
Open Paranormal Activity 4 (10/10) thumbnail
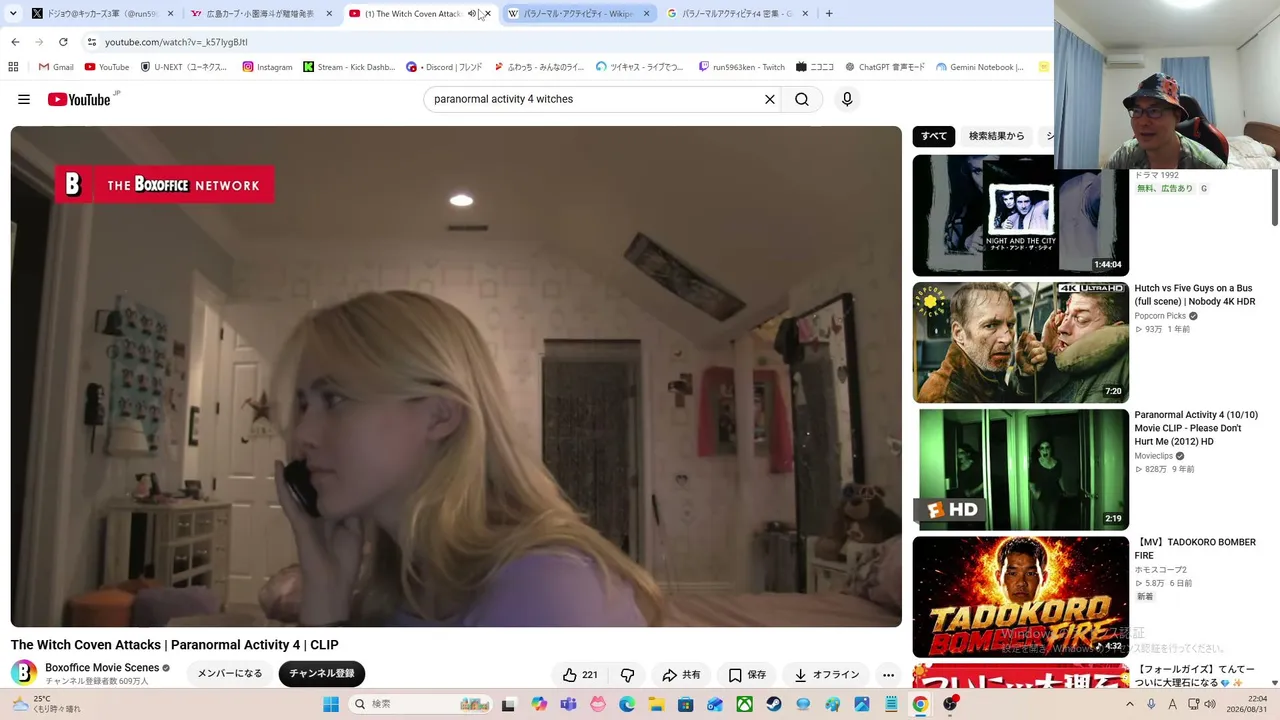(1020, 469)
